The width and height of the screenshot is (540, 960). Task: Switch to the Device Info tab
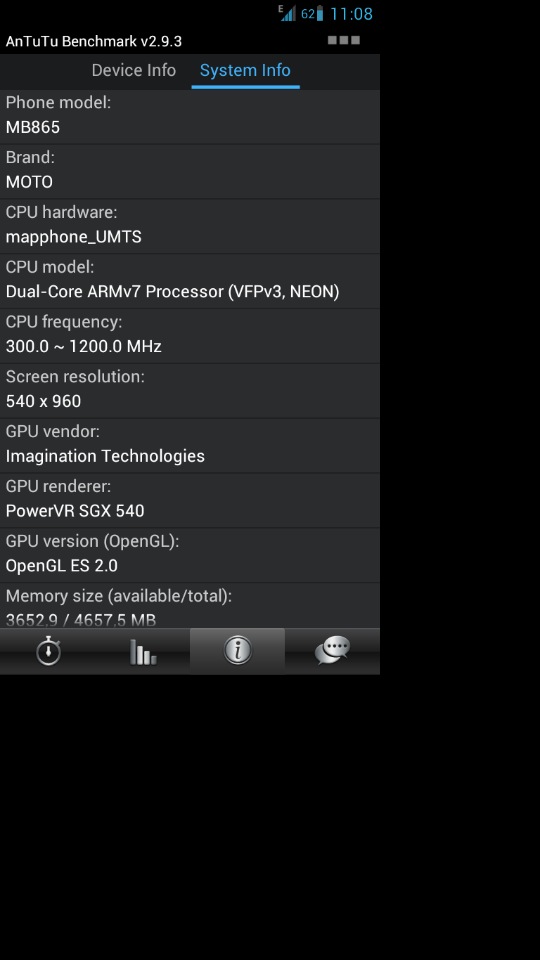tap(133, 70)
